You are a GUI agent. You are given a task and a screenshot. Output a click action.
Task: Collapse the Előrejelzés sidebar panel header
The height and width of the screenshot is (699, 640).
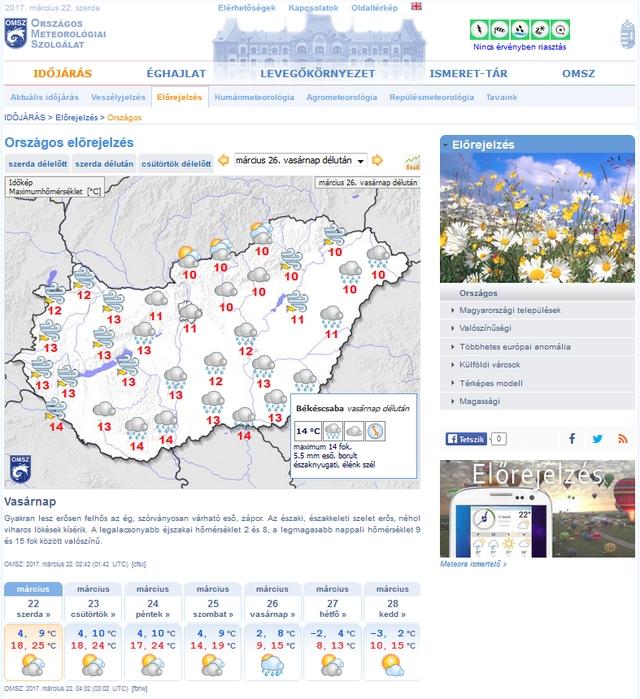(537, 144)
